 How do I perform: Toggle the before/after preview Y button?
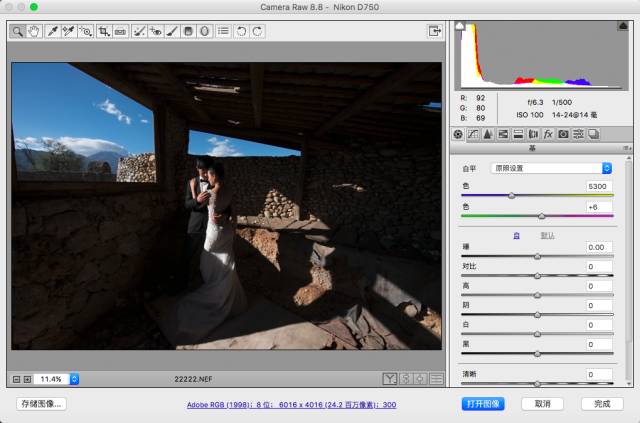[389, 379]
